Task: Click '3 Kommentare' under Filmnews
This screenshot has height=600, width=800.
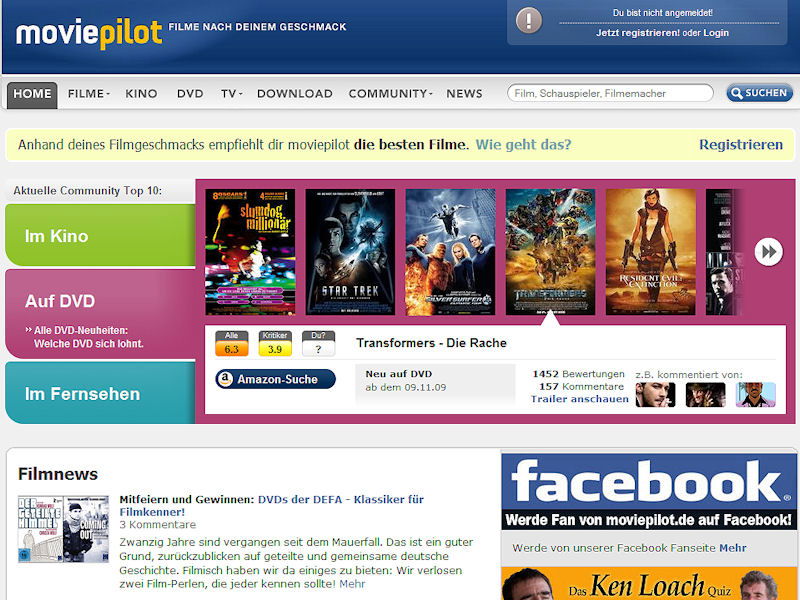Action: point(158,524)
